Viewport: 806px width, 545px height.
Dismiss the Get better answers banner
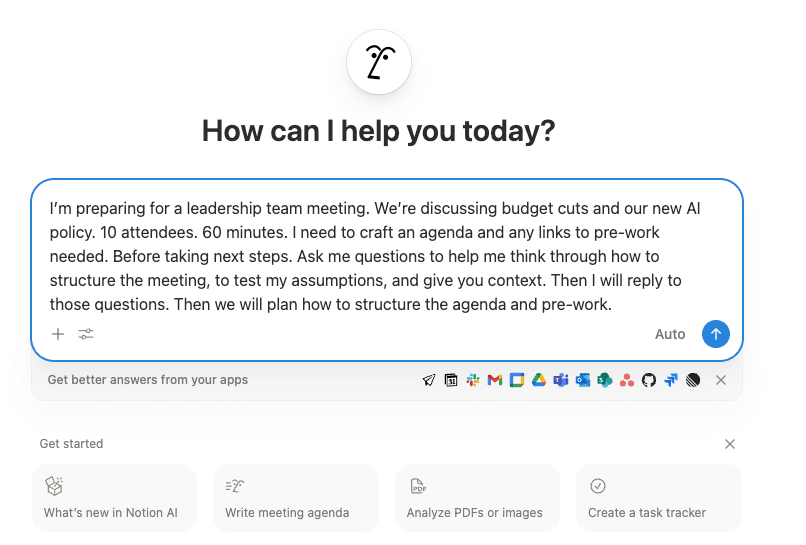721,380
